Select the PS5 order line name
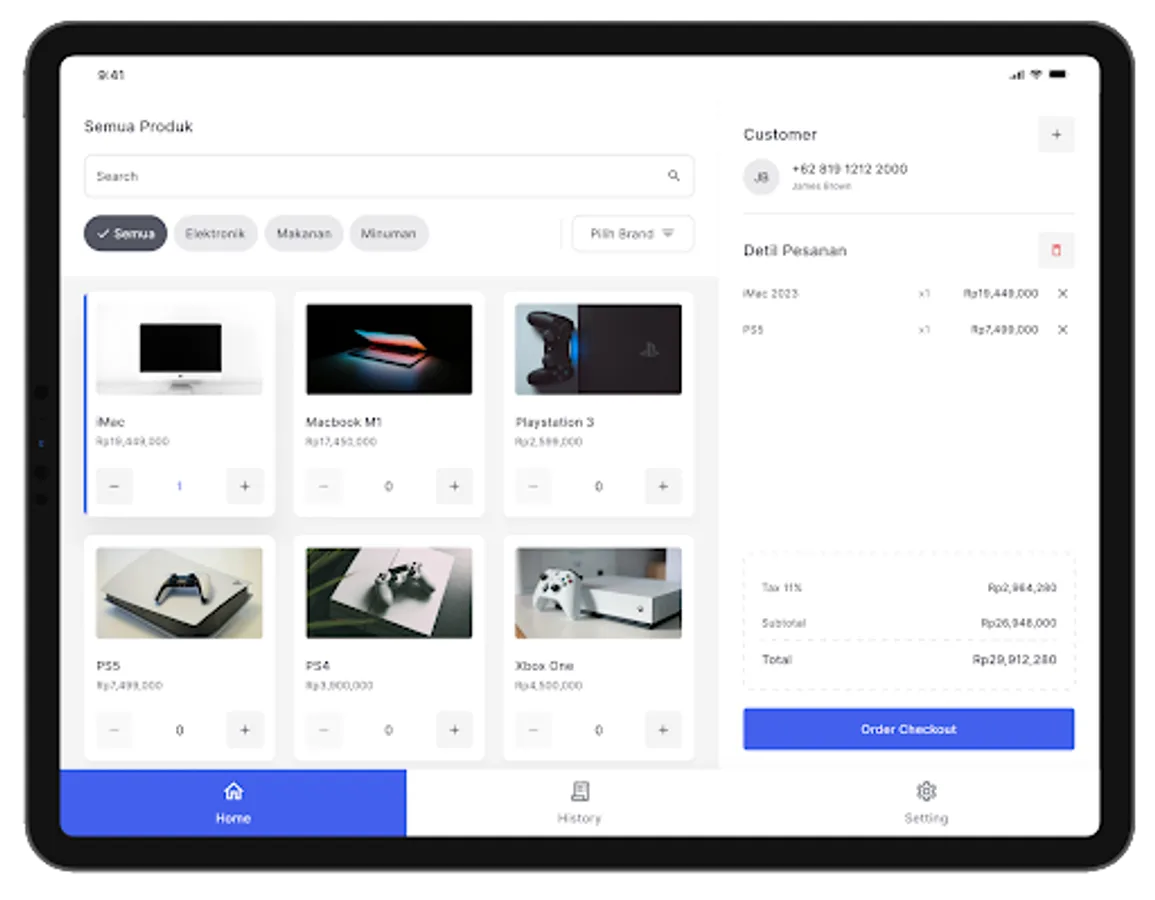 click(753, 329)
